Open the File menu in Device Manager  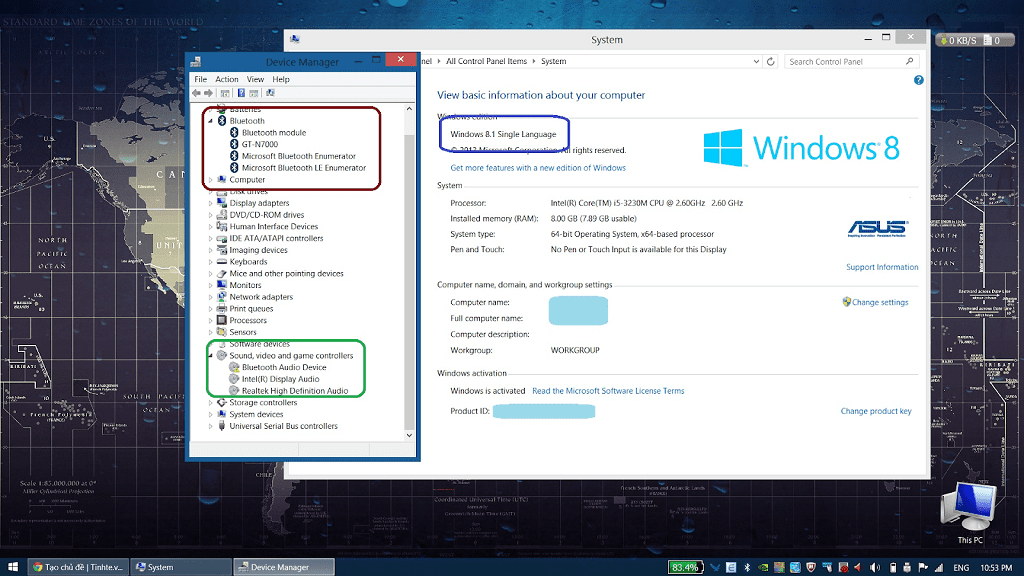[200, 79]
